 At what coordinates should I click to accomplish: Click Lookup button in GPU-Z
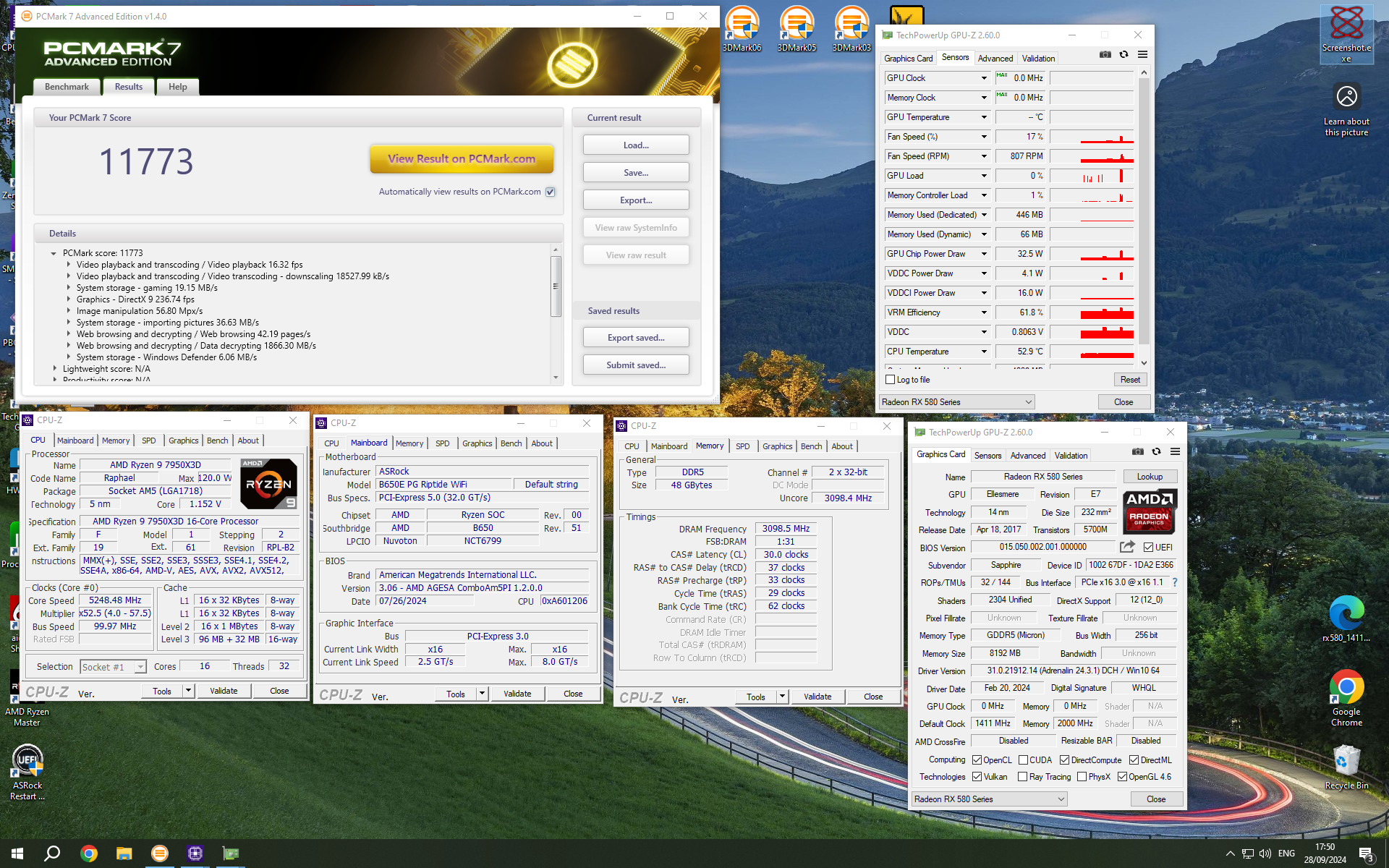tap(1150, 477)
